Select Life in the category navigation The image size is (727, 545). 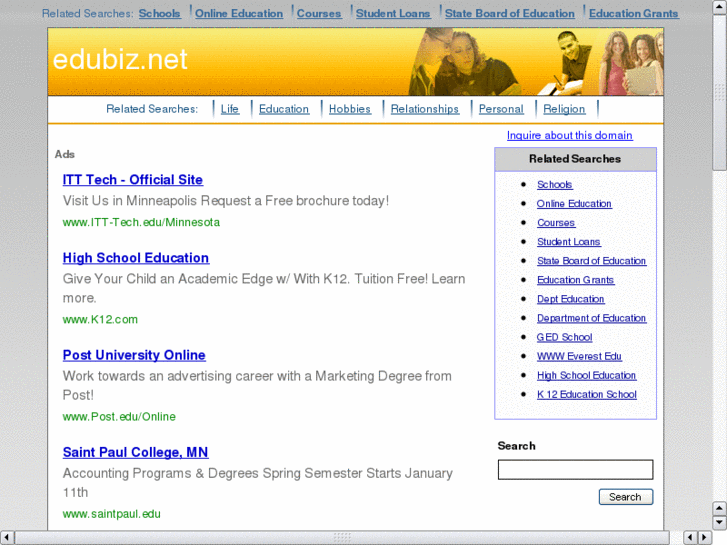(230, 109)
